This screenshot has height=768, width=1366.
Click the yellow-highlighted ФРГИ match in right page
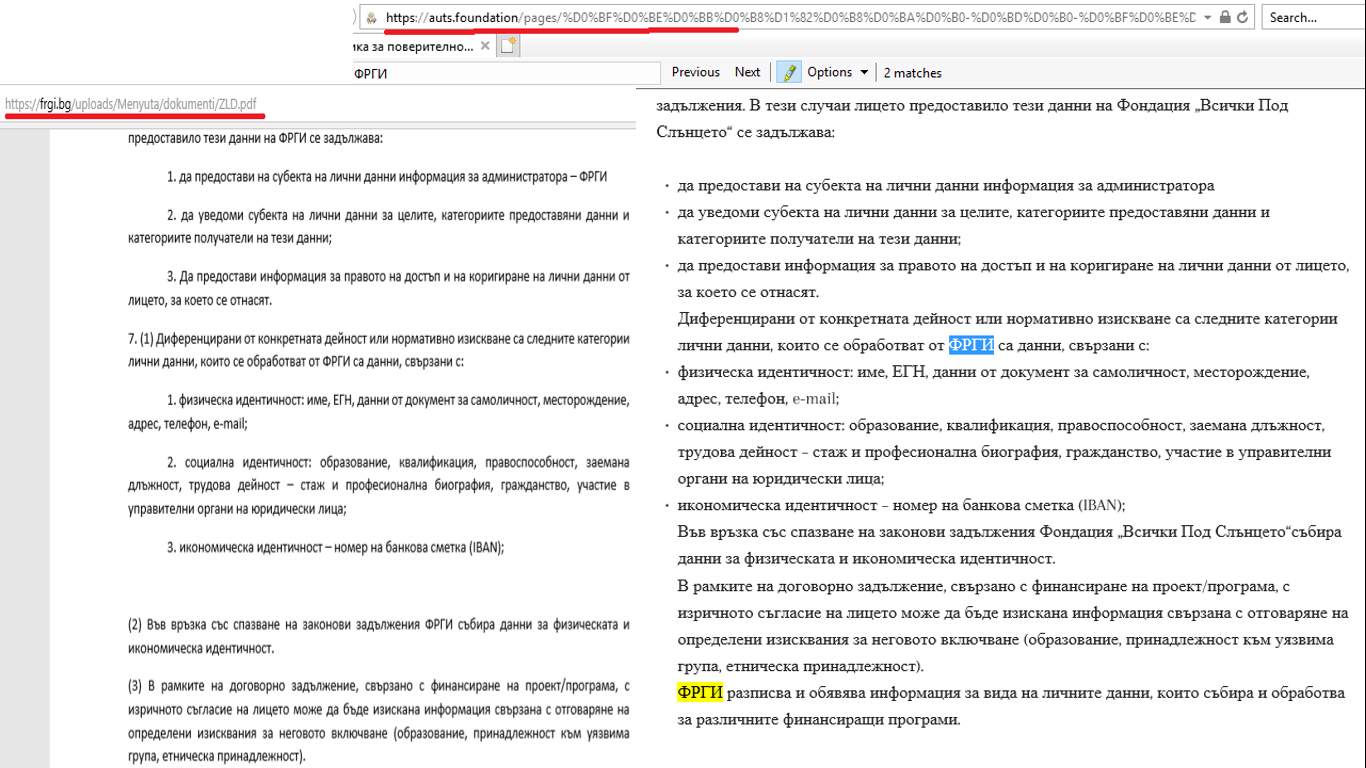[700, 692]
